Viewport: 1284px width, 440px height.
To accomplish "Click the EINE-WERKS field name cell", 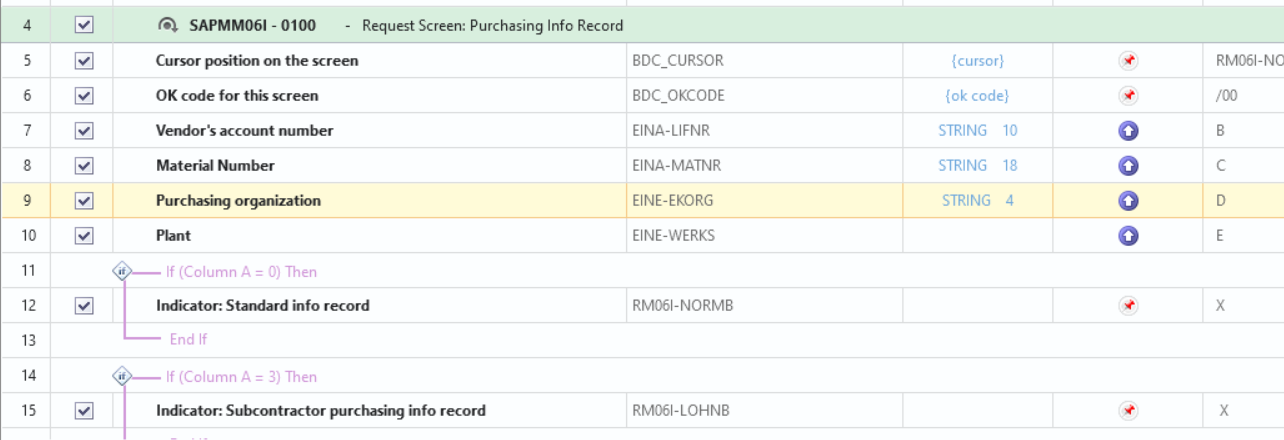I will click(673, 236).
